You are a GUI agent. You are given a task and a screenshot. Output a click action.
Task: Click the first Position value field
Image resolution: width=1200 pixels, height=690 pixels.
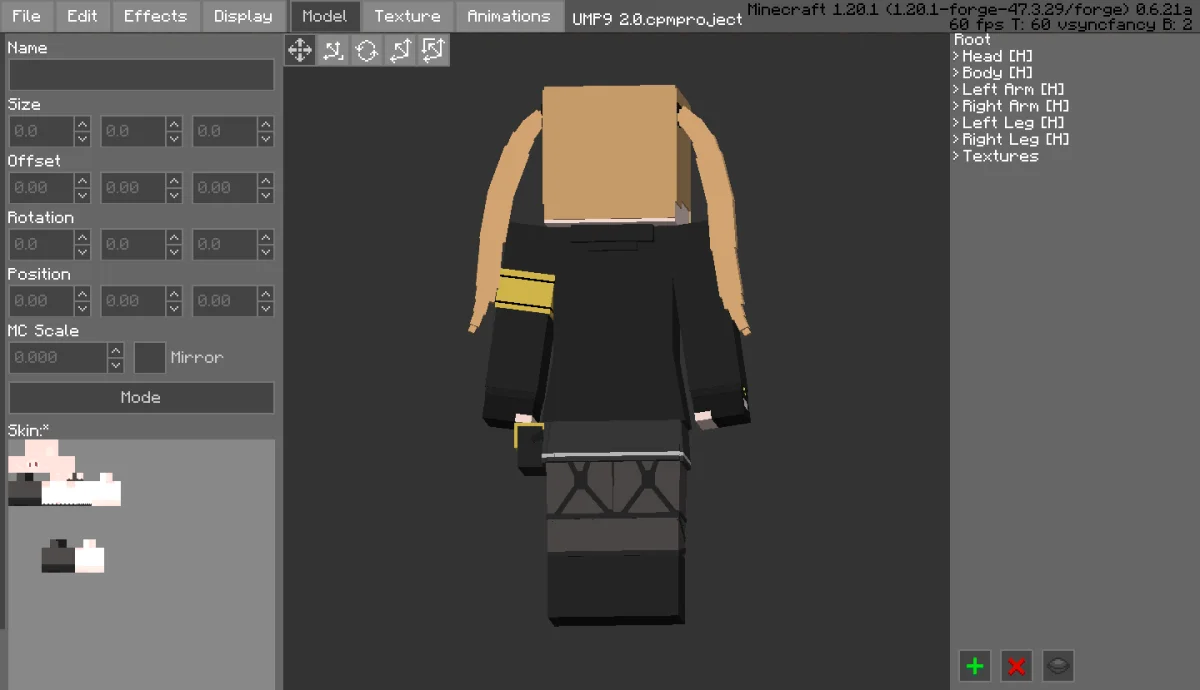[41, 301]
